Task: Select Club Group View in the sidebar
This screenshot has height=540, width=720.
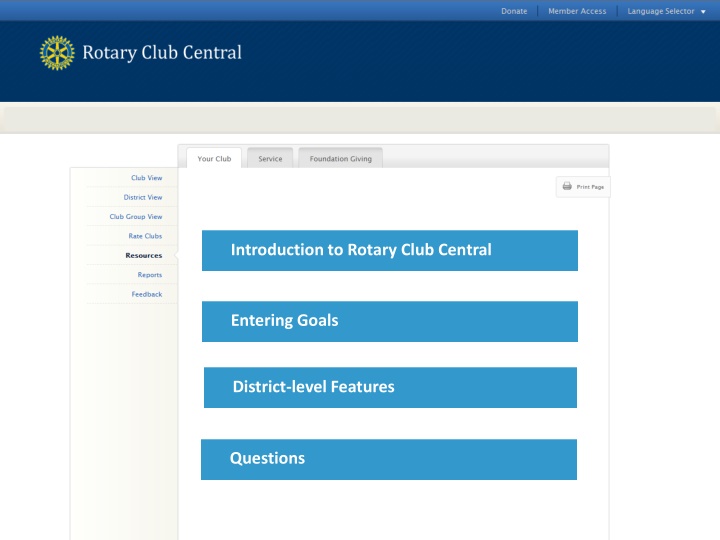Action: click(x=136, y=217)
